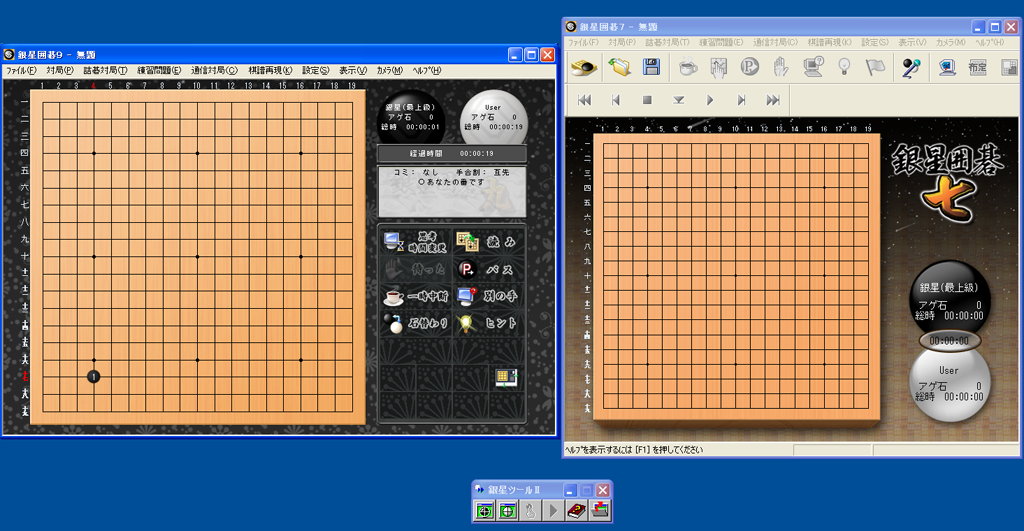This screenshot has width=1024, height=531.
Task: Click 別の手 alternative move button in 銀星囲碁9
Action: click(487, 296)
